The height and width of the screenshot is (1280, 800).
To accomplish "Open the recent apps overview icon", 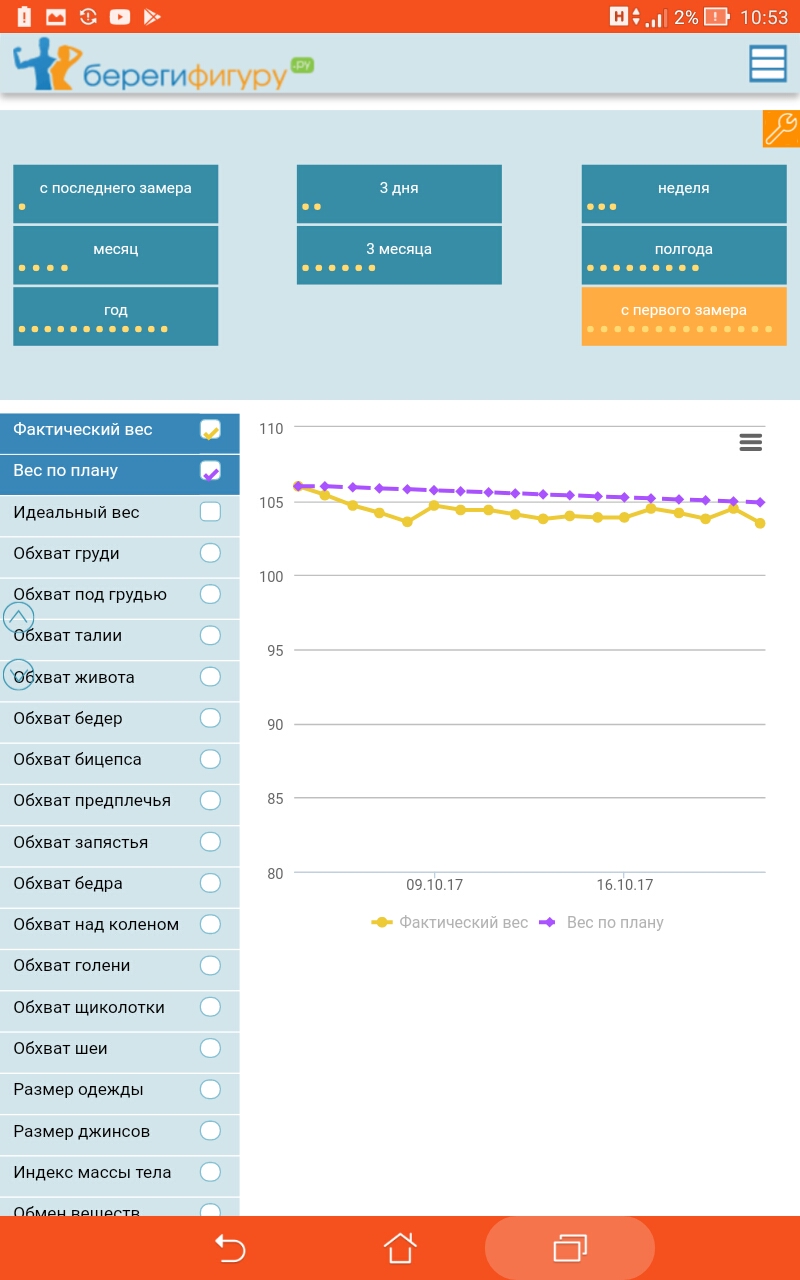I will [570, 1248].
